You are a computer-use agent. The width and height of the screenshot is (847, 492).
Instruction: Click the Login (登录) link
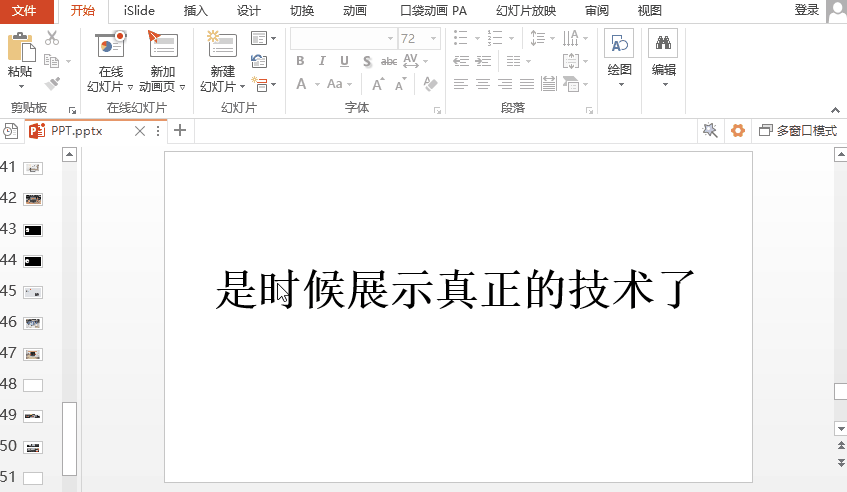806,10
